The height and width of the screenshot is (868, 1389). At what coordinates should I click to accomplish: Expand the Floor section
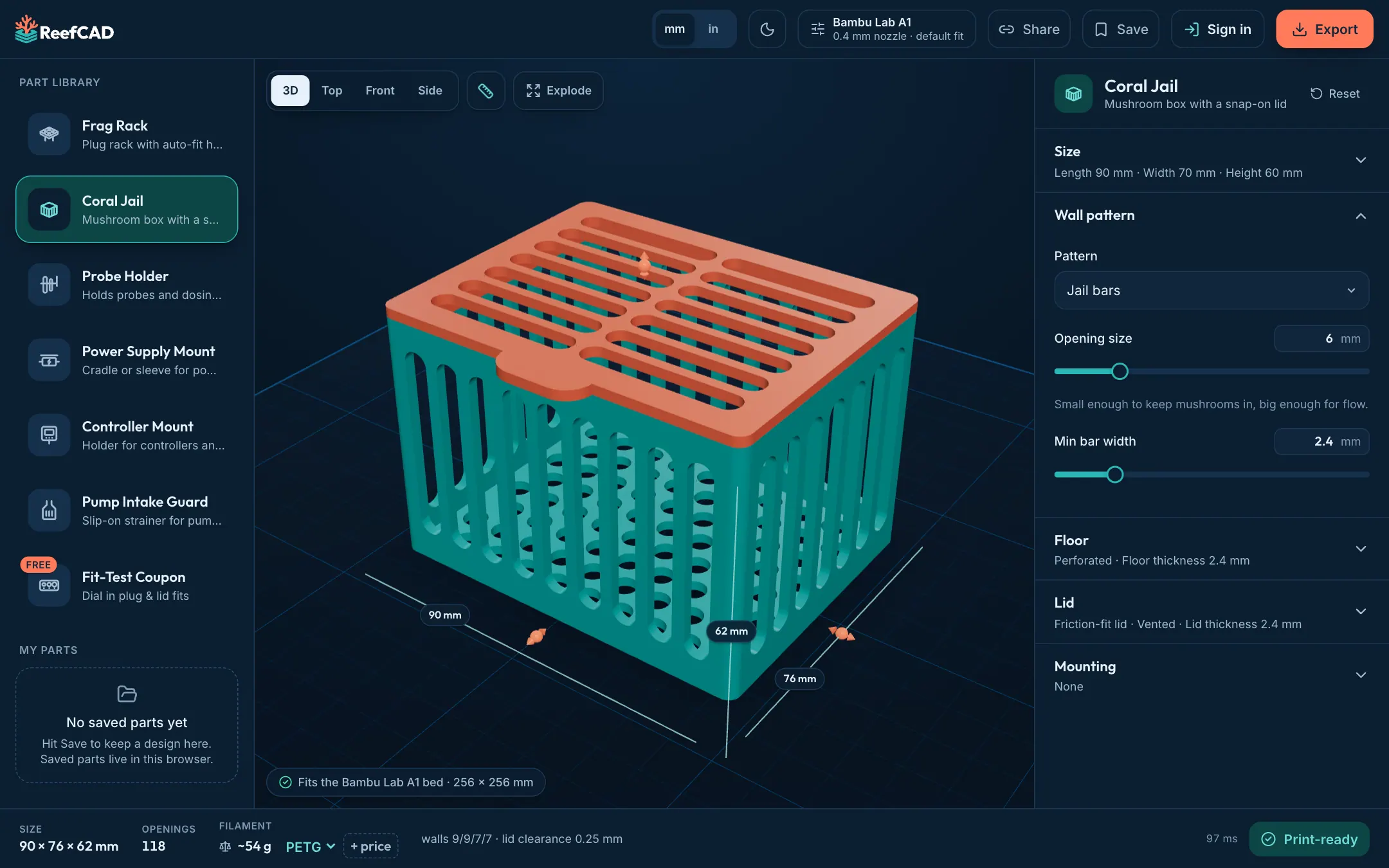click(1212, 549)
